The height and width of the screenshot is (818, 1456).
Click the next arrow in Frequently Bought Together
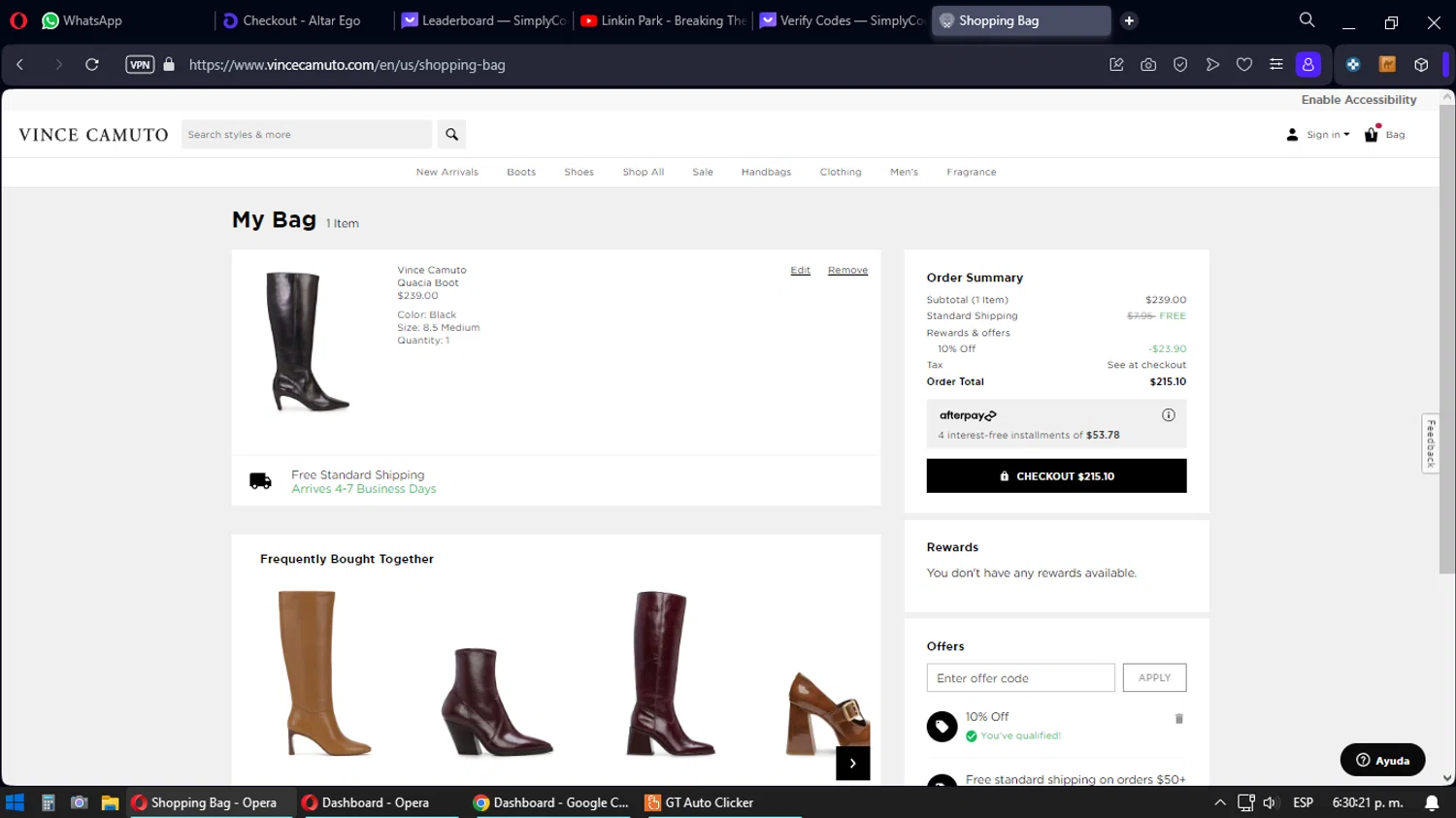(x=852, y=764)
